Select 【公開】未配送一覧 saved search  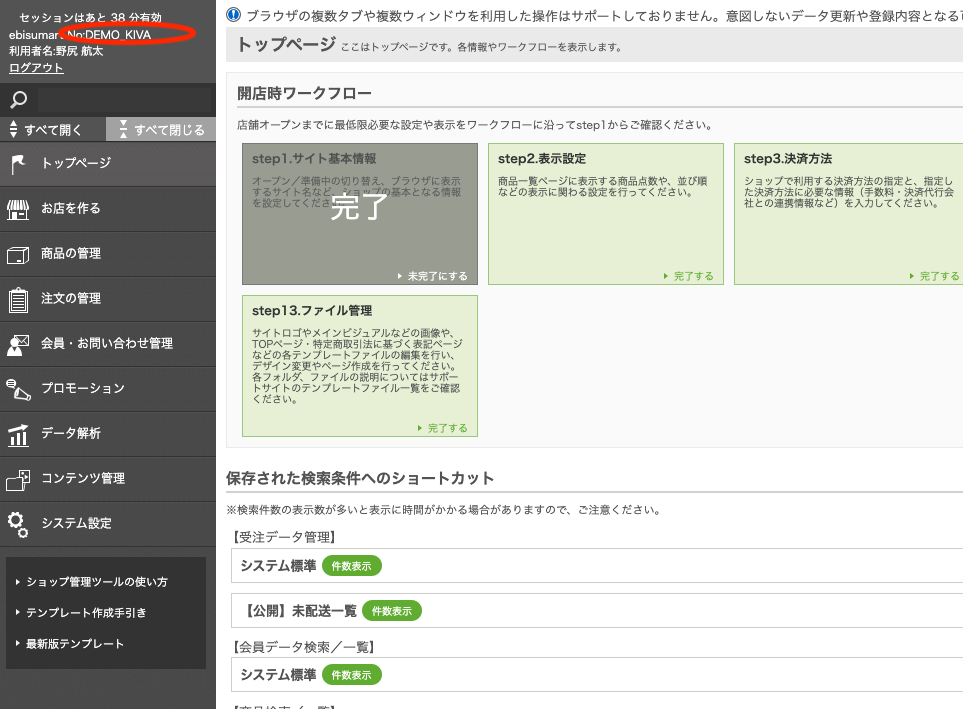299,611
